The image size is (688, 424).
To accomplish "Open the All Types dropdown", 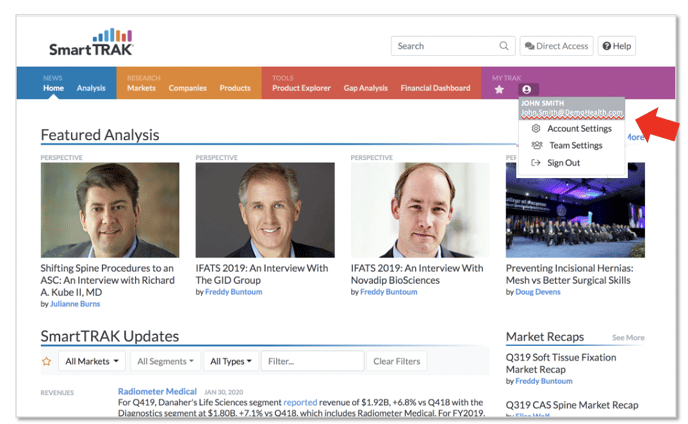I will pos(231,361).
